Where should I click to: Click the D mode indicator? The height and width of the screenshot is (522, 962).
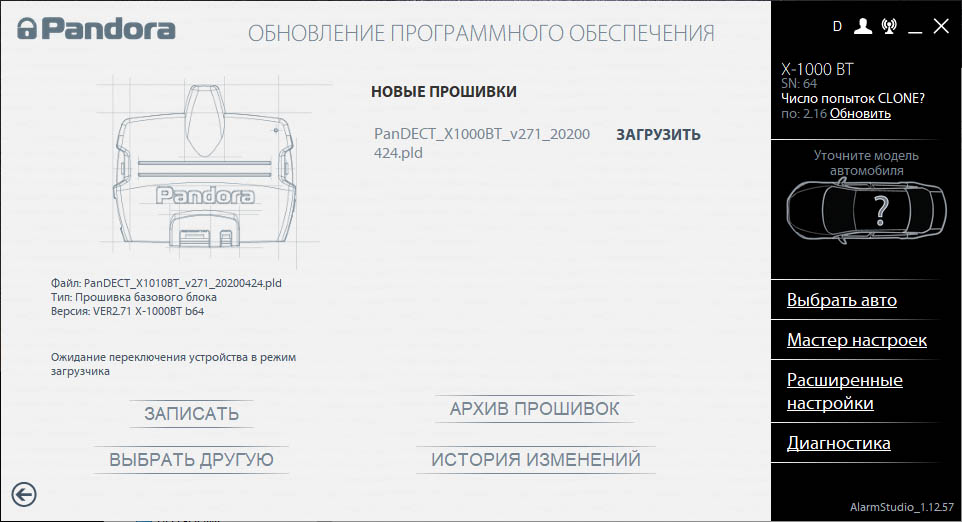tap(837, 27)
